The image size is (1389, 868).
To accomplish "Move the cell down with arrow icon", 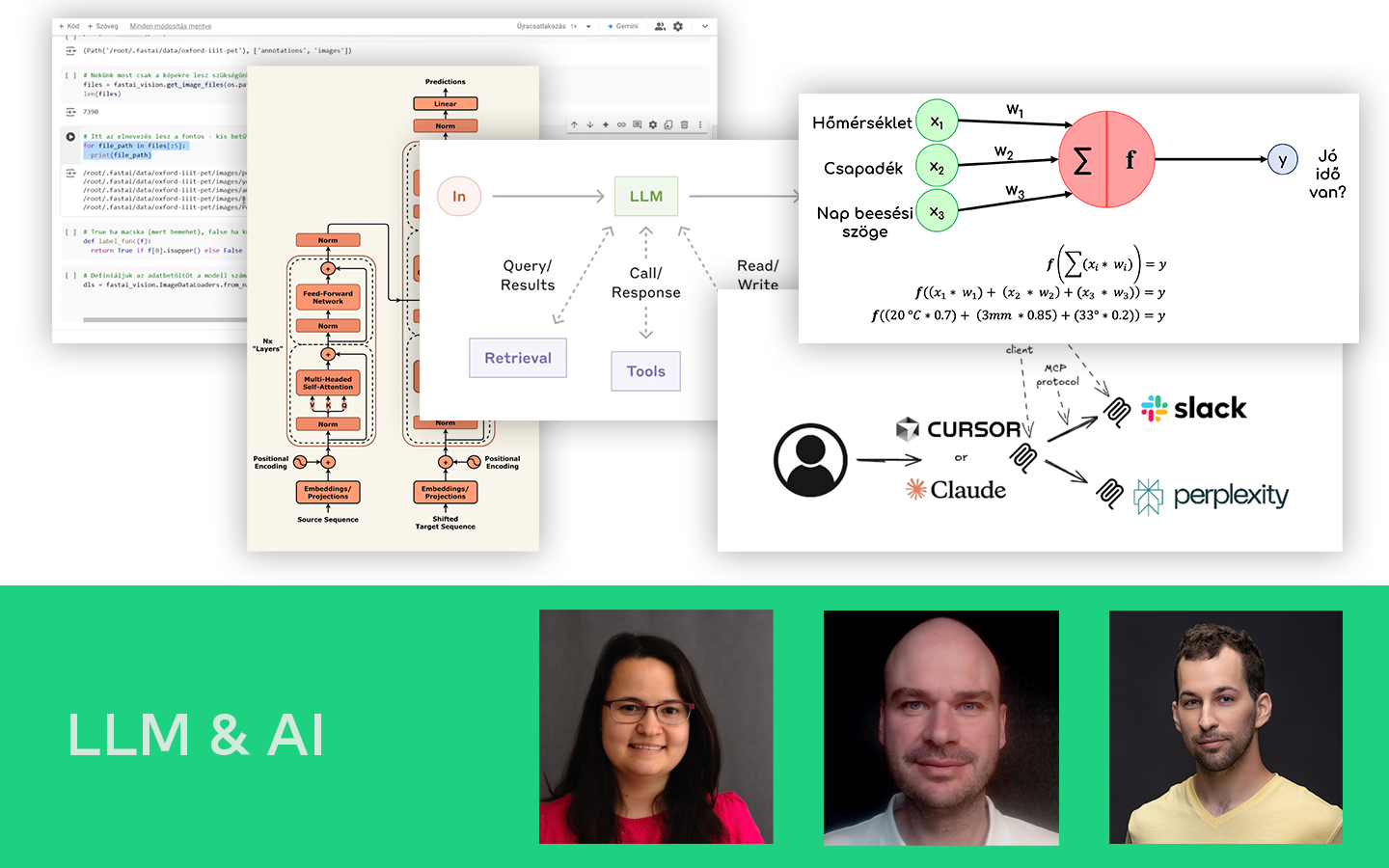I will pos(589,124).
